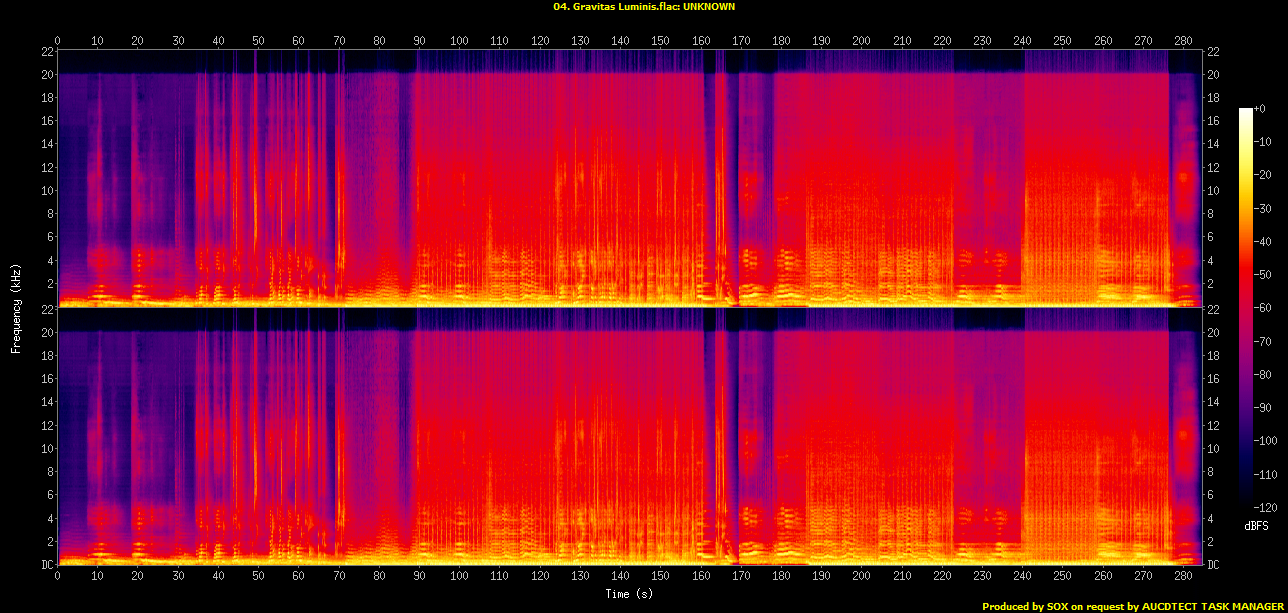Click the upper channel spectrogram at the 240 s onset
This screenshot has width=1288, height=613.
coord(1024,190)
